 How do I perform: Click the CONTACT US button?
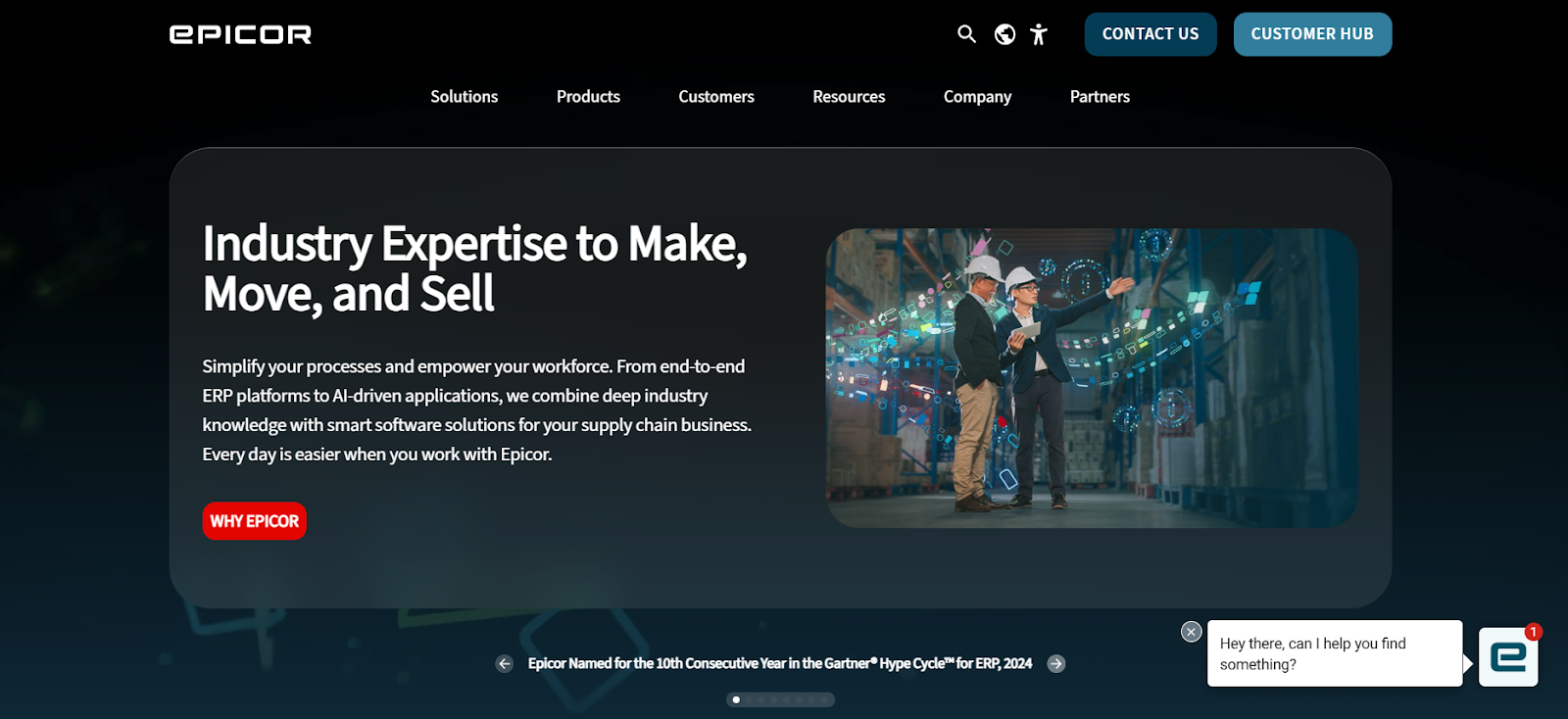pyautogui.click(x=1151, y=34)
